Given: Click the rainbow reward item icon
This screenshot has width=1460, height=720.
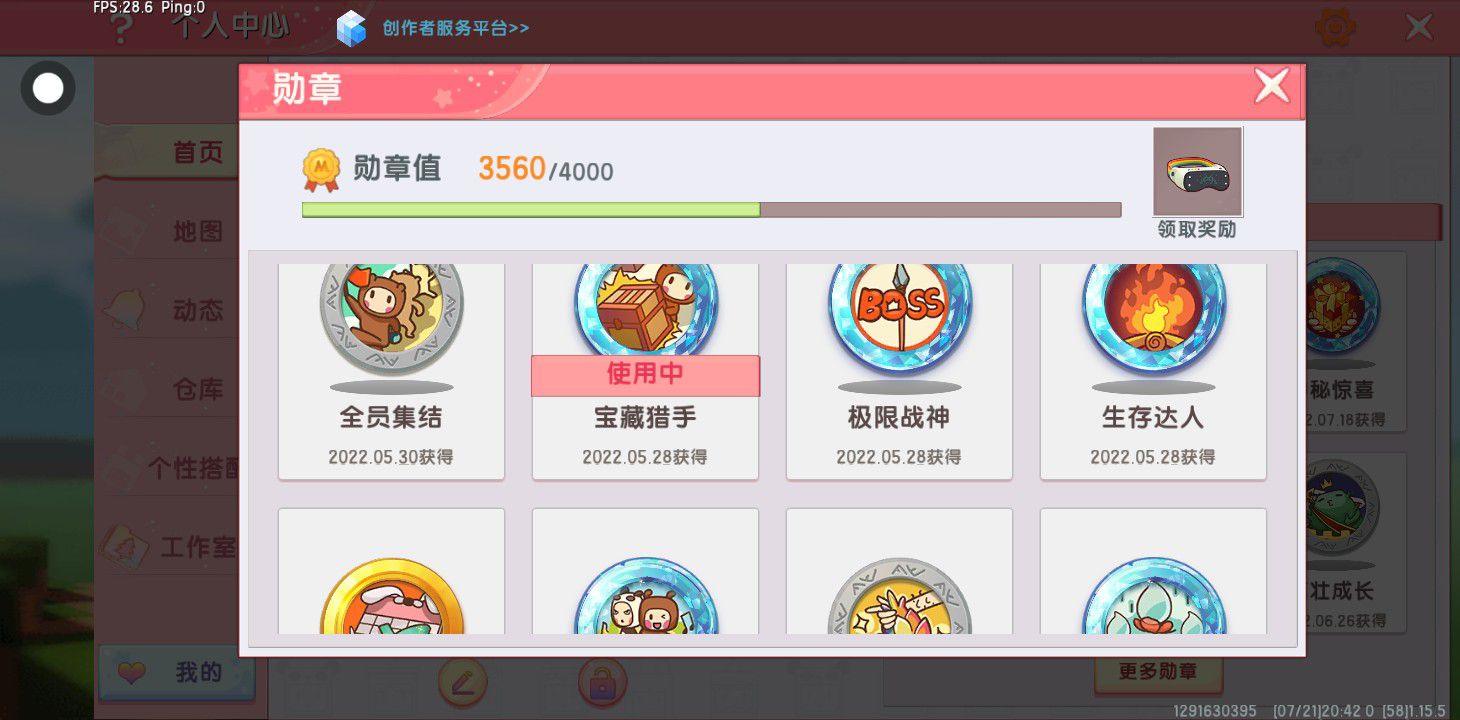Looking at the screenshot, I should point(1197,171).
